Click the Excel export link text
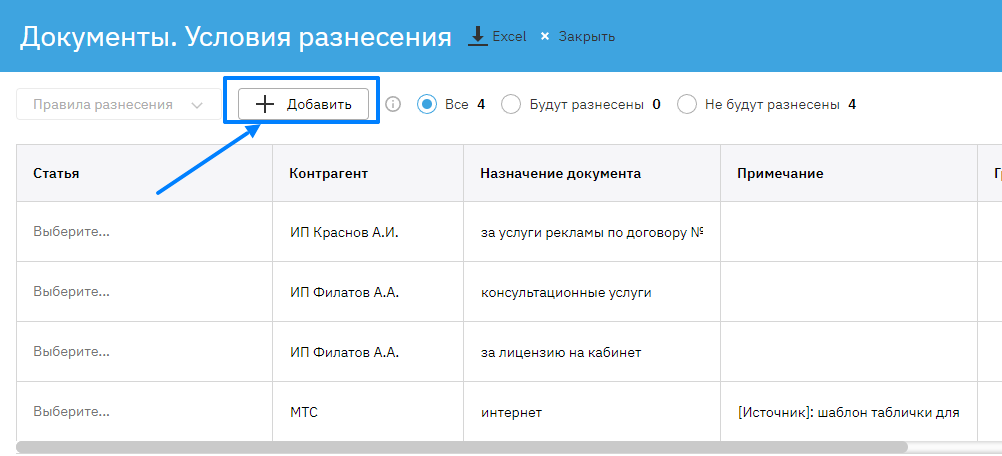 [x=509, y=37]
